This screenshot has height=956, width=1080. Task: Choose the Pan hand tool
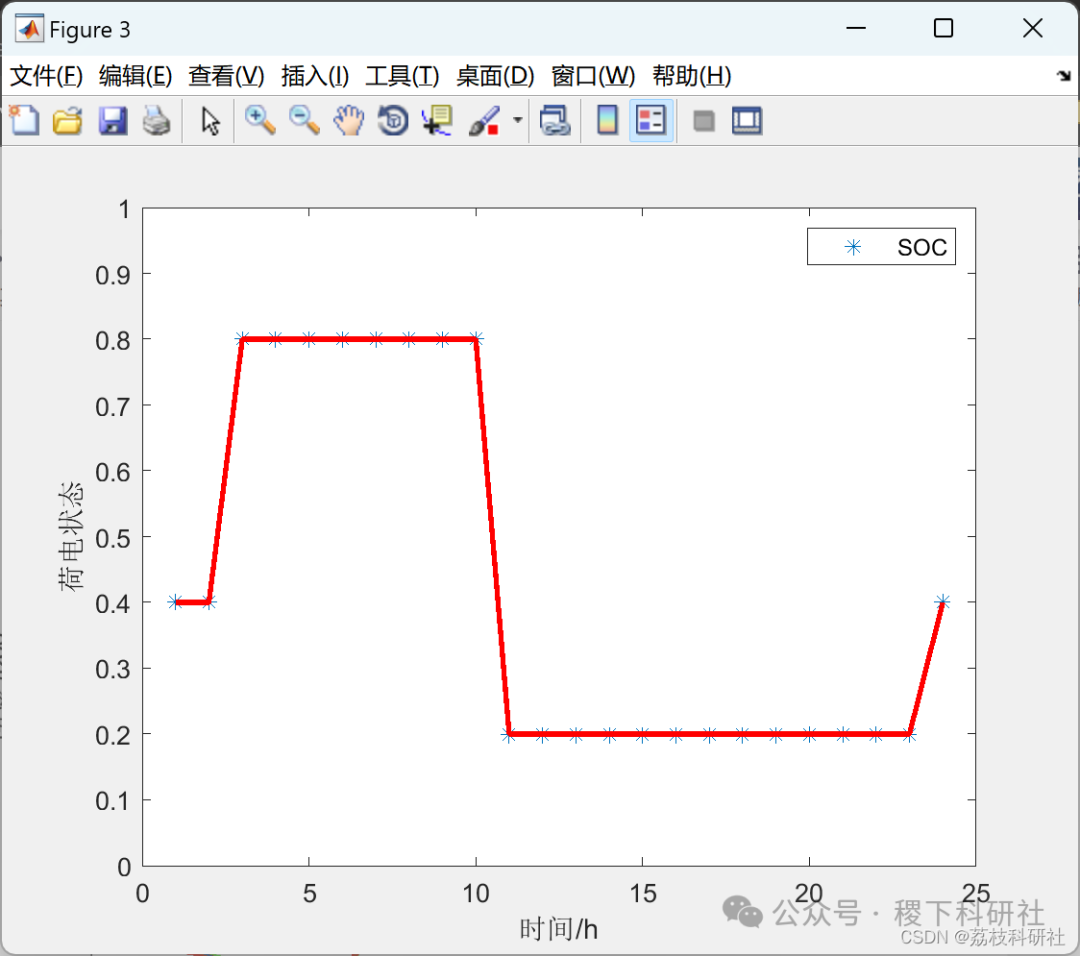(349, 121)
